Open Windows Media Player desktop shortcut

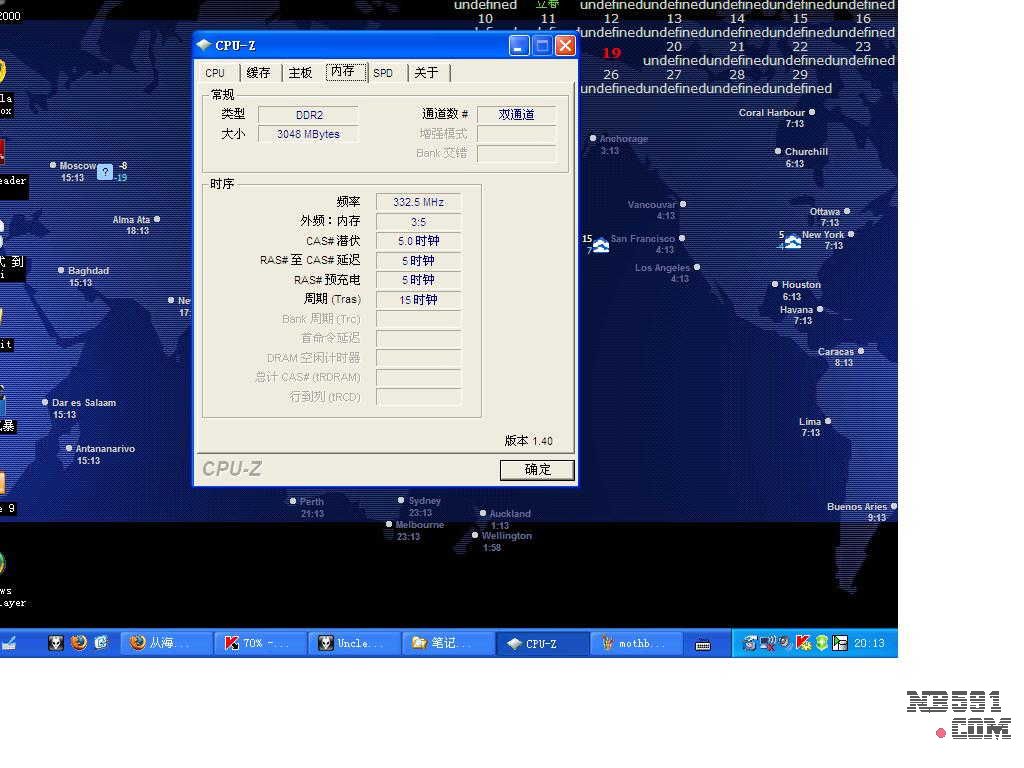pyautogui.click(x=2, y=565)
